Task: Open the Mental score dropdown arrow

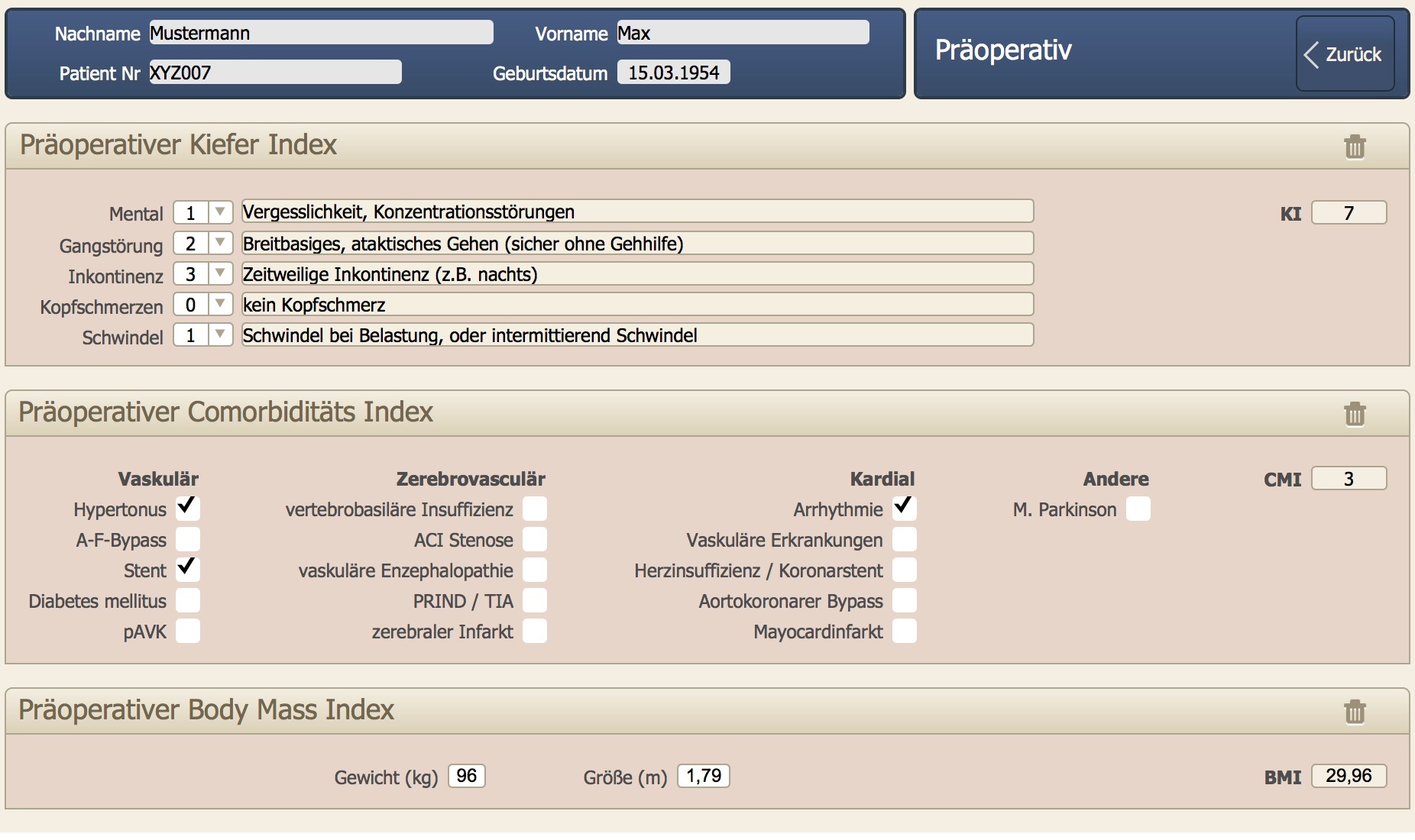Action: [x=220, y=212]
